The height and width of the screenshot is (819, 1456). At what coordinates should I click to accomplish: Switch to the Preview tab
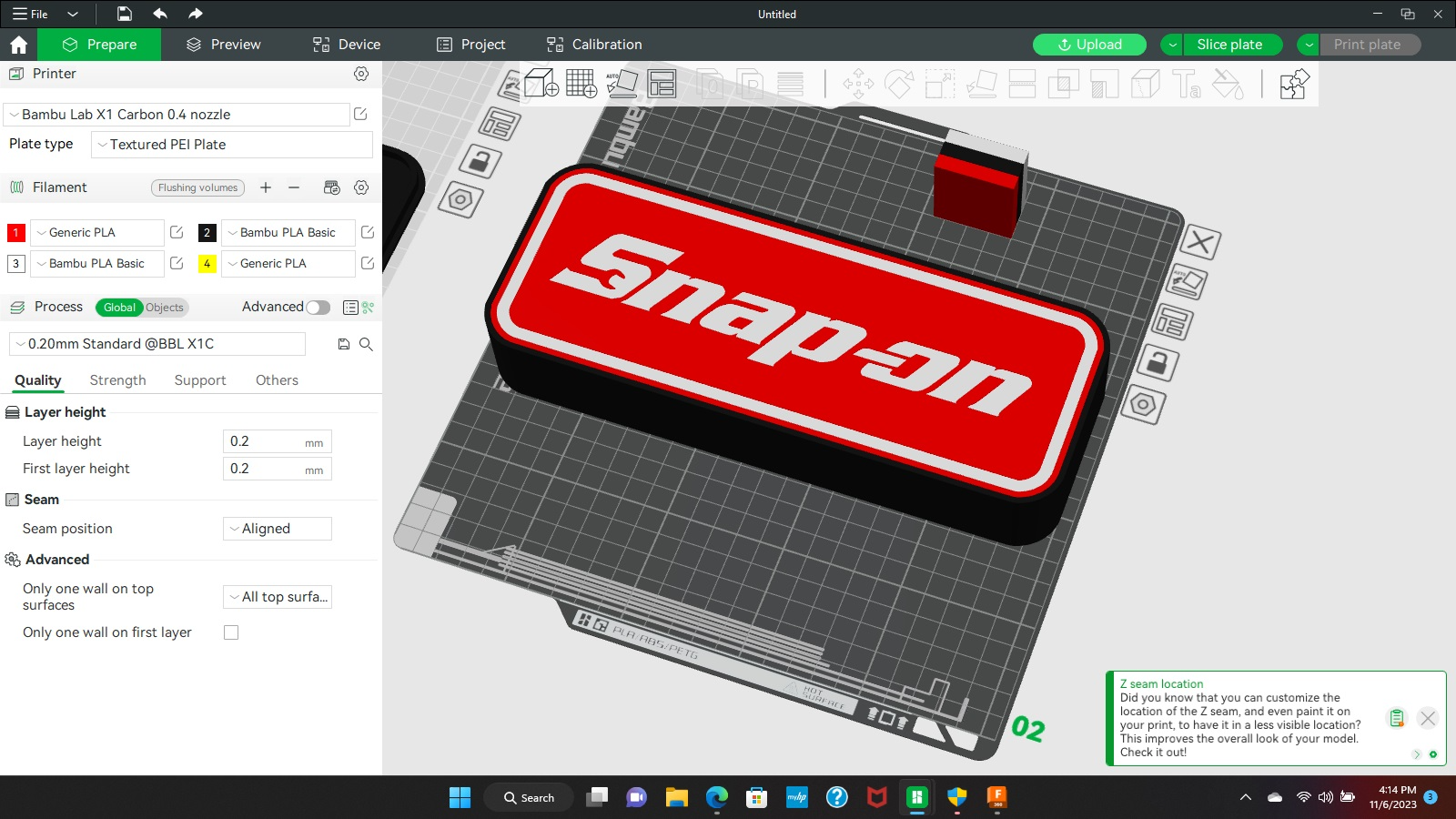(223, 45)
